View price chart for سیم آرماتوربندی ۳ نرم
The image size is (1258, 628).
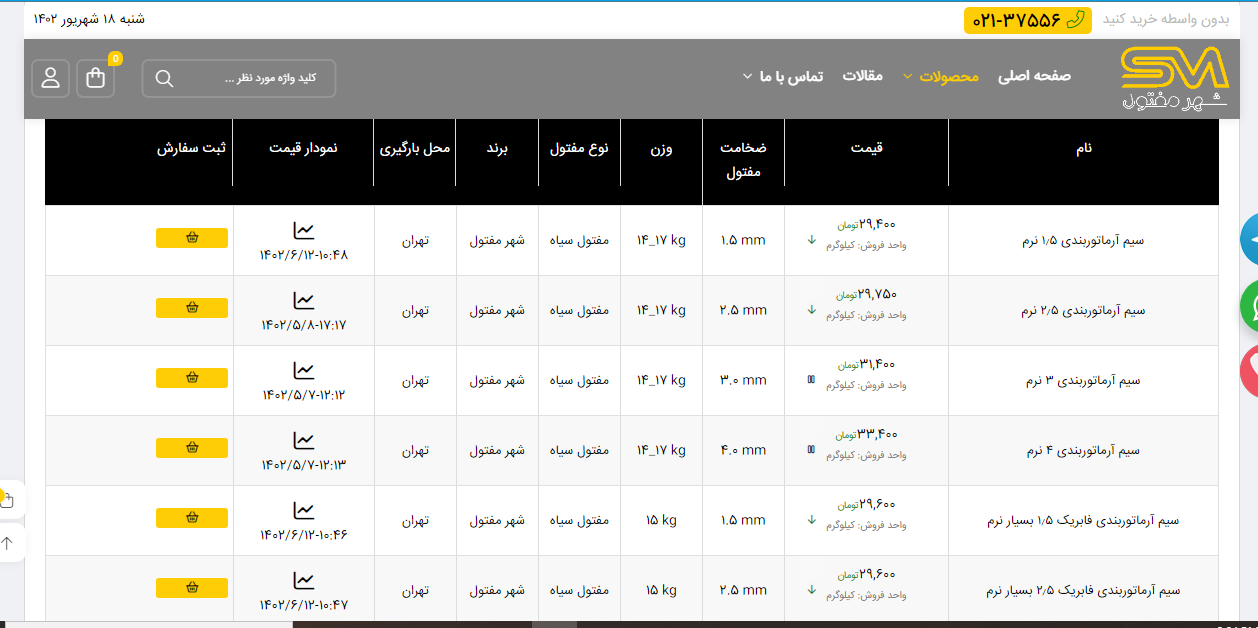[304, 371]
